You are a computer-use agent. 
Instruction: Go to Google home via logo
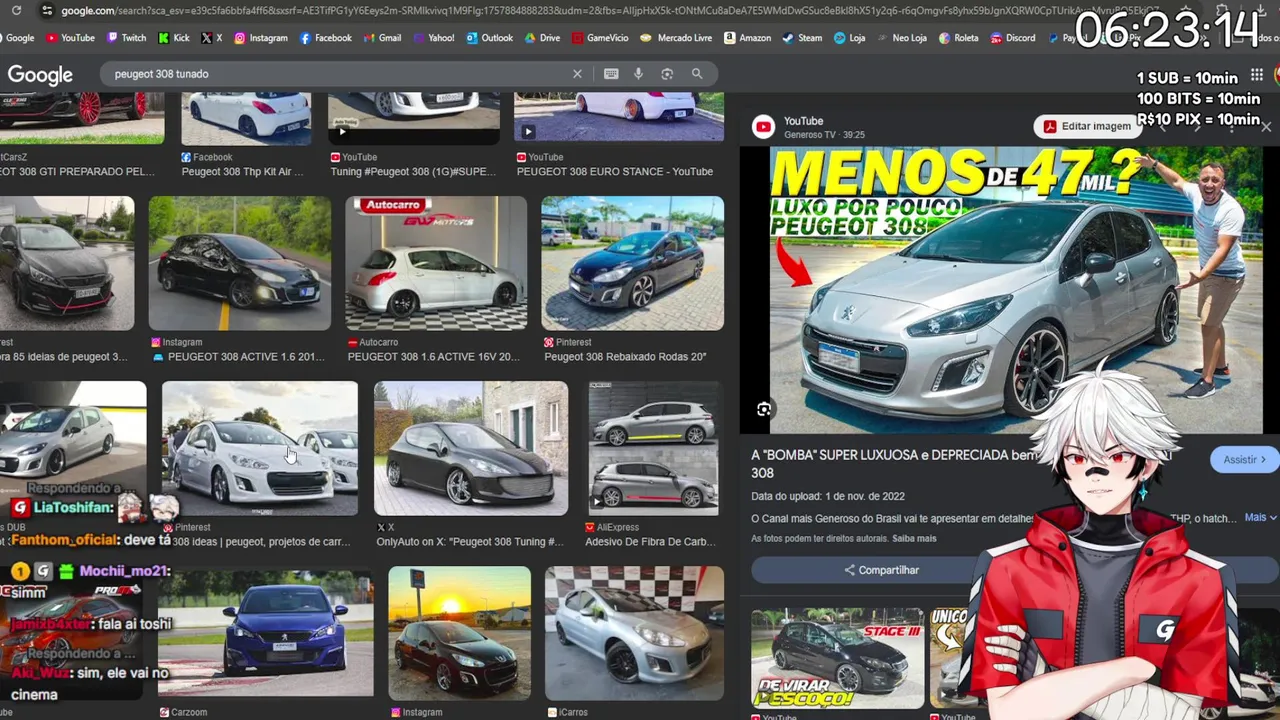(40, 75)
